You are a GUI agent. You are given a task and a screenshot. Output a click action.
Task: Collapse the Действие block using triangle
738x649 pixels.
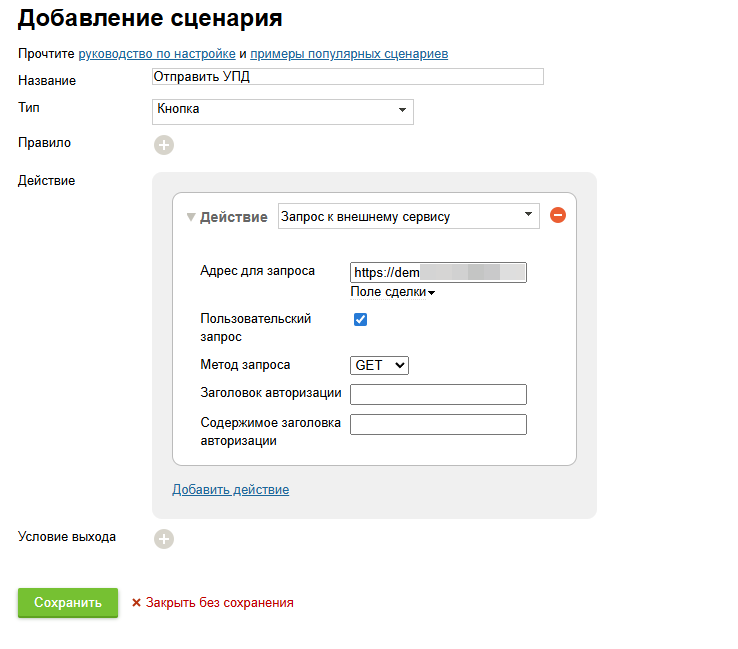pos(190,217)
